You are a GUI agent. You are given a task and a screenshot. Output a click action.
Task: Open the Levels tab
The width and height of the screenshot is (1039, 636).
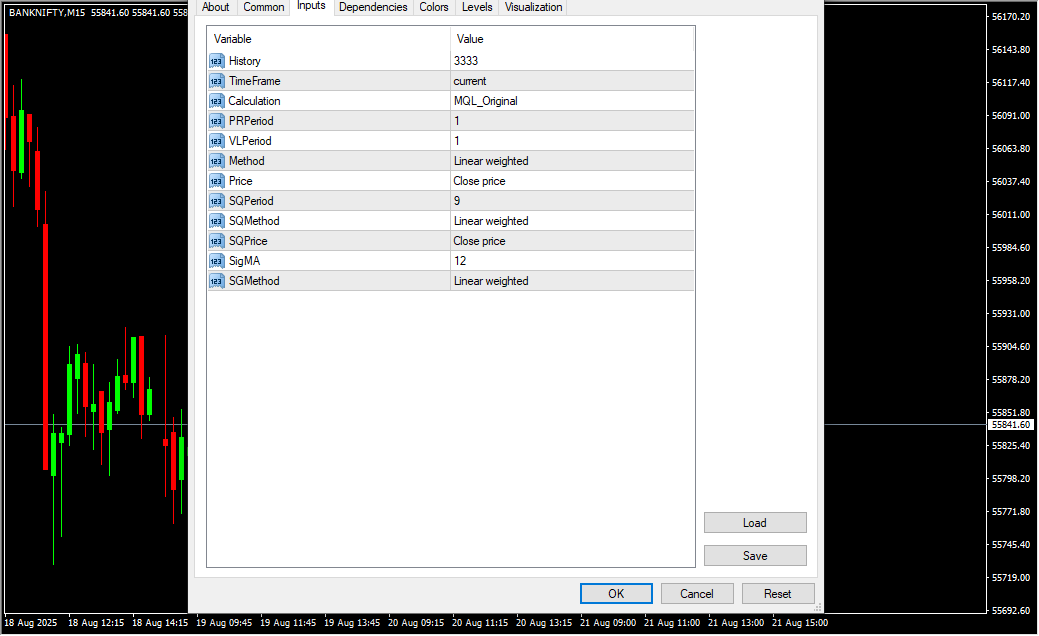pos(477,7)
